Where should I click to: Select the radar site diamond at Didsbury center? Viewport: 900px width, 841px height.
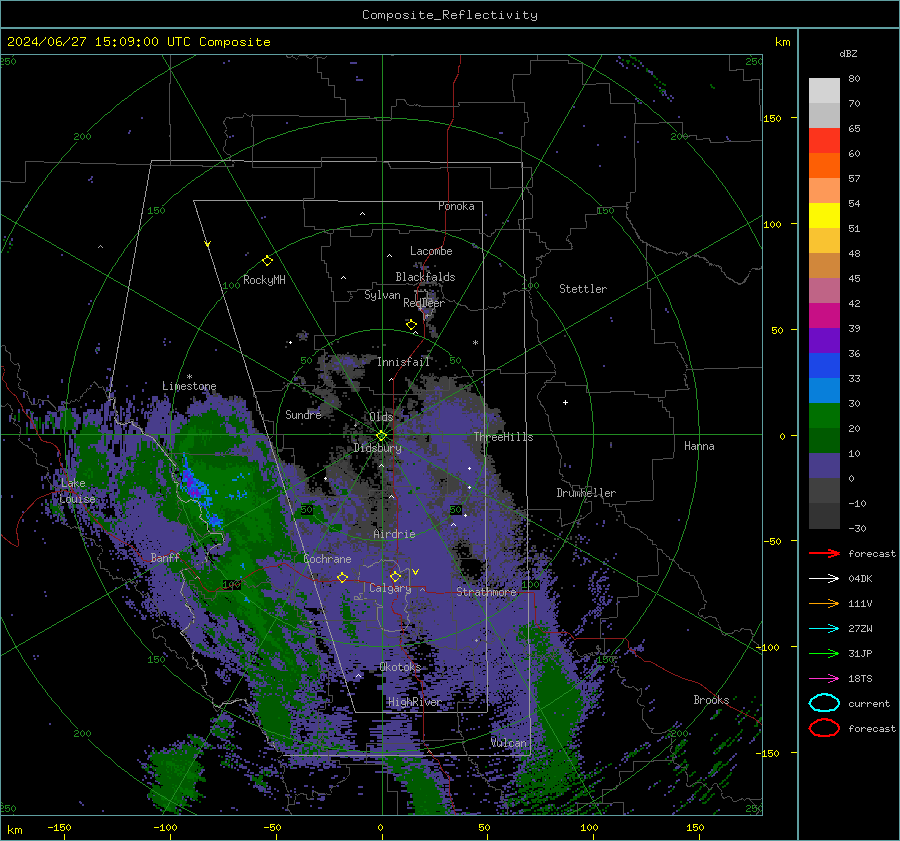[382, 435]
